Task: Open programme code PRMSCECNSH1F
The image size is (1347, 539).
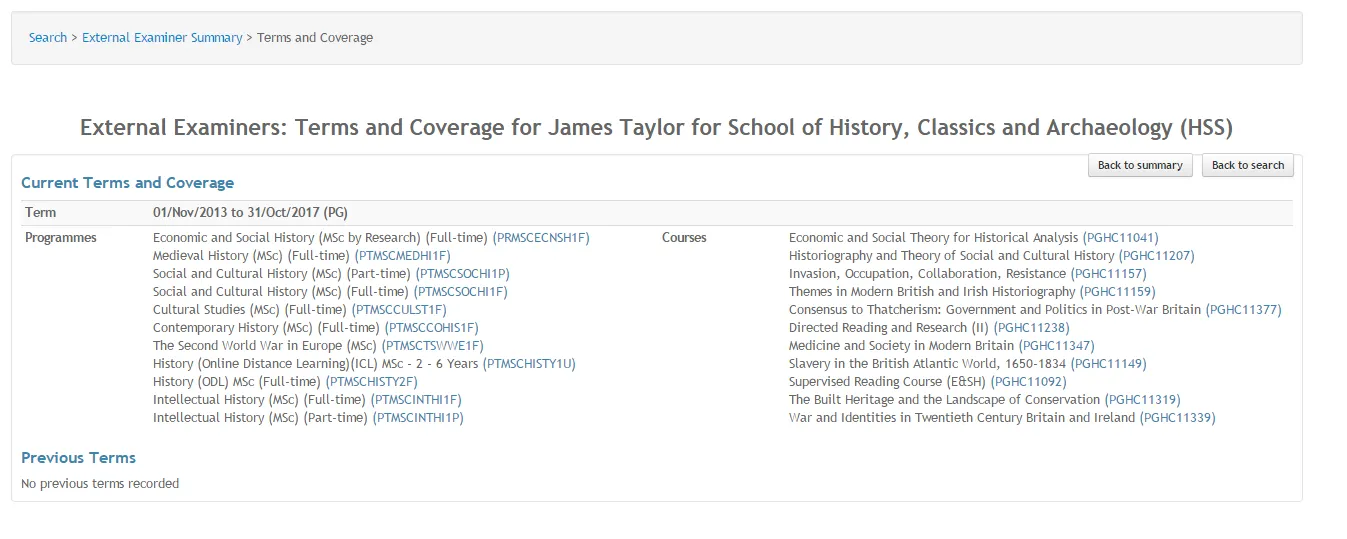Action: pos(541,238)
